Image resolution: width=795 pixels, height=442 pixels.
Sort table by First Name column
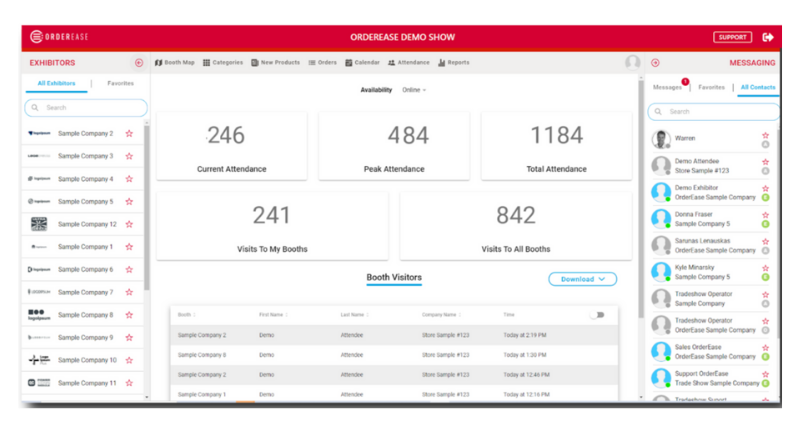tap(273, 315)
